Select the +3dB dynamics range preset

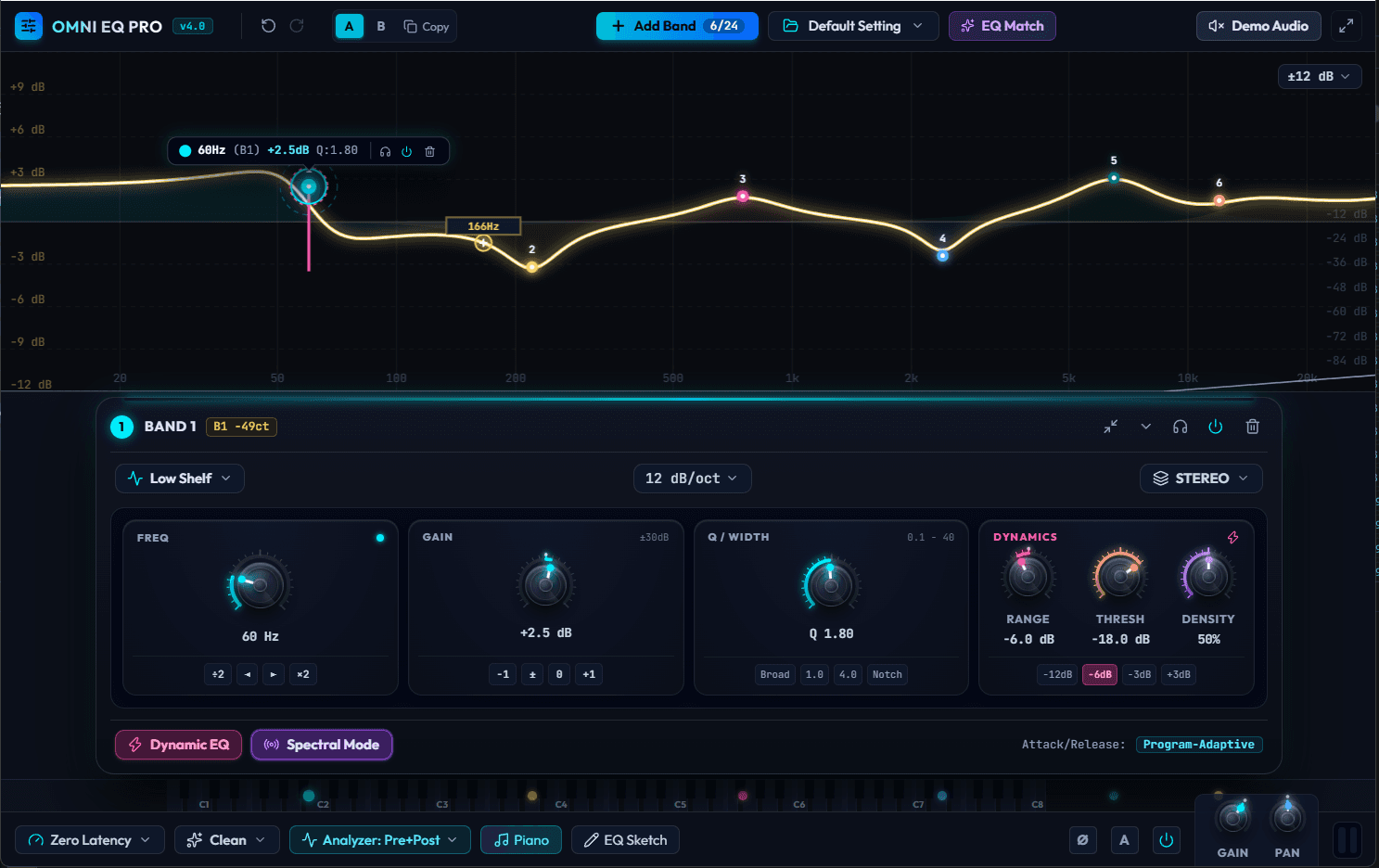coord(1179,674)
